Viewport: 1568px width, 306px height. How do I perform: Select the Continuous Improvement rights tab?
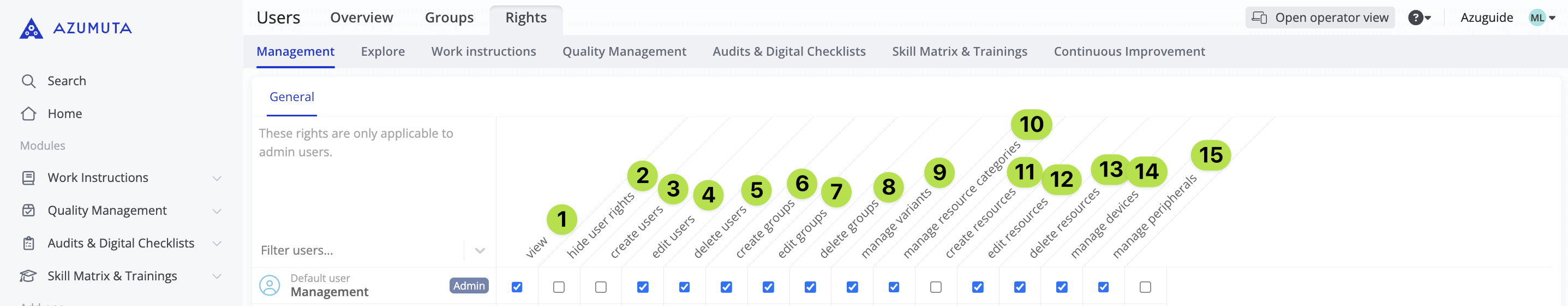pos(1128,52)
